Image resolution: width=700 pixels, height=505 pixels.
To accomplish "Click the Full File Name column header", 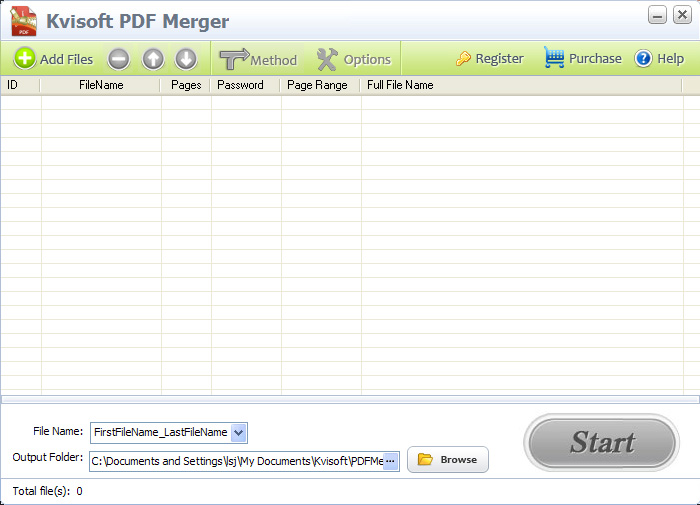I will (x=521, y=85).
